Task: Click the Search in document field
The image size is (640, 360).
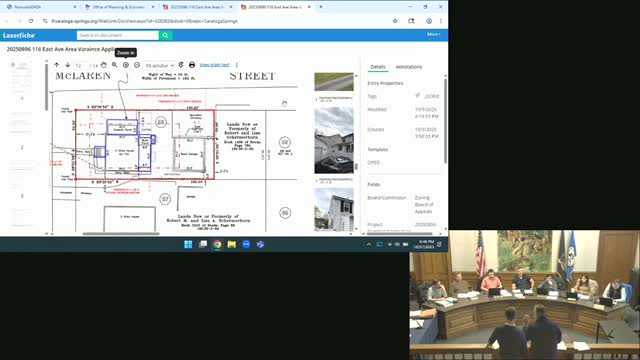Action: tap(118, 36)
